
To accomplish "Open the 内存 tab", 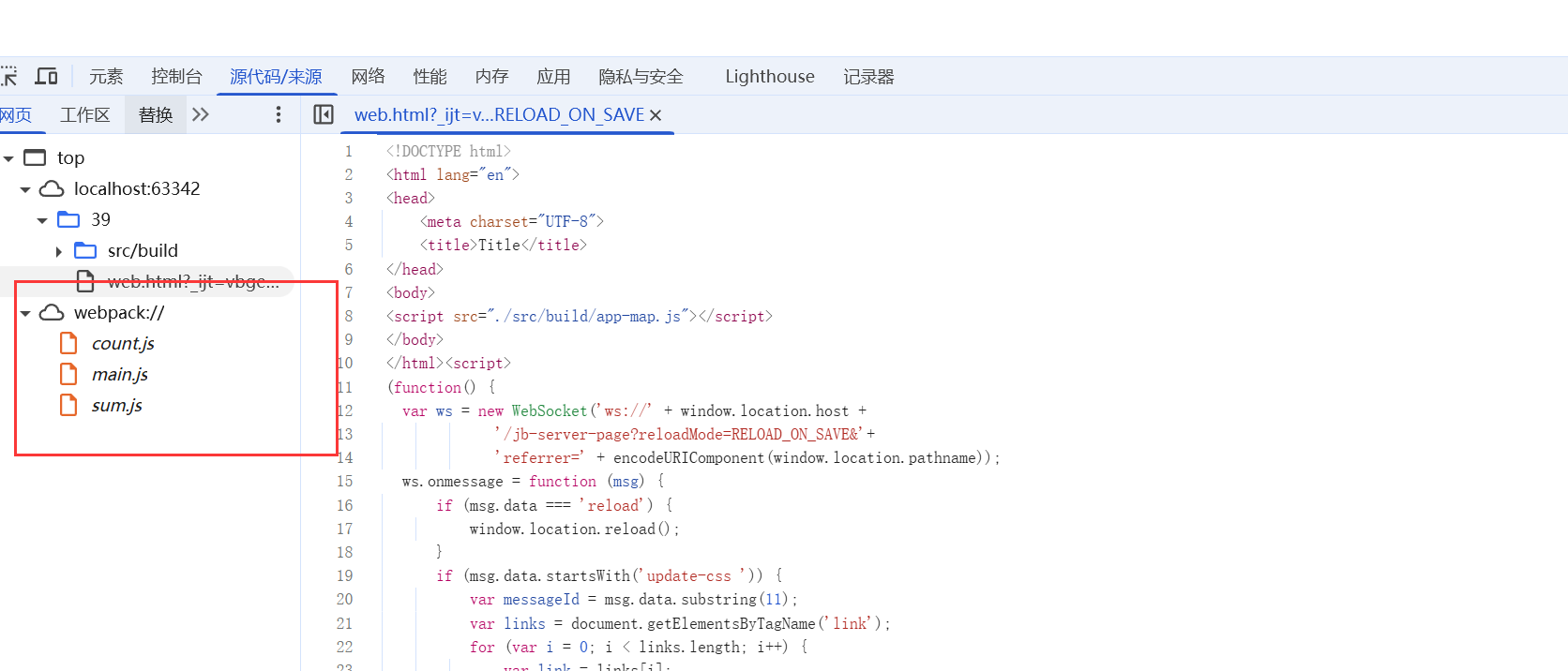I will coord(491,76).
